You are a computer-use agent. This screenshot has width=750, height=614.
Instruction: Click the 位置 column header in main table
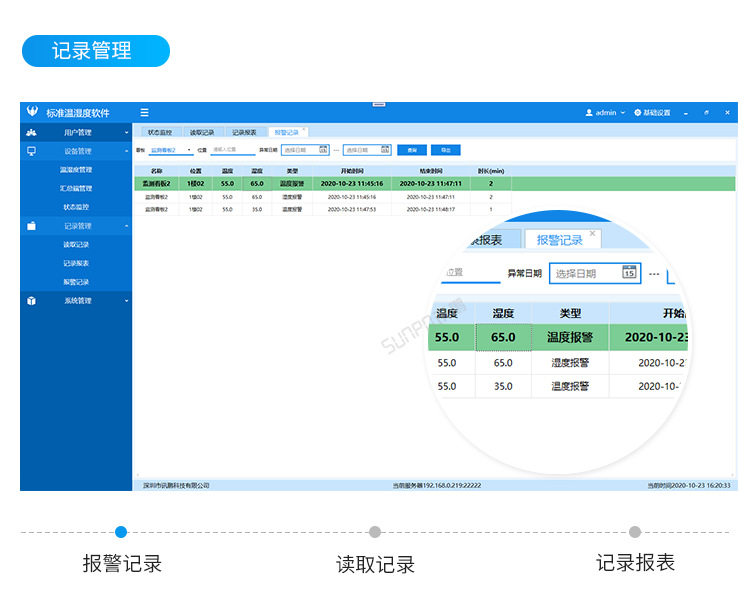(196, 171)
